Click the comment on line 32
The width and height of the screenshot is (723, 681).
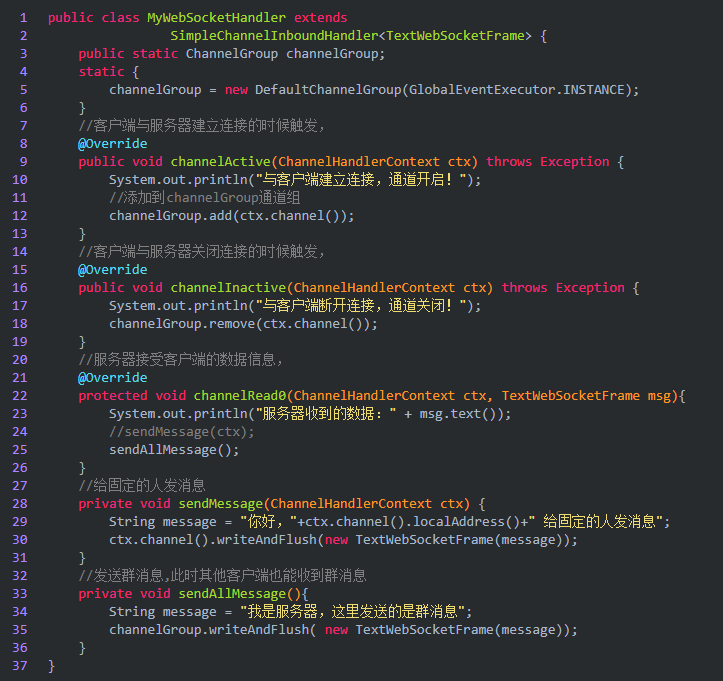pyautogui.click(x=222, y=575)
